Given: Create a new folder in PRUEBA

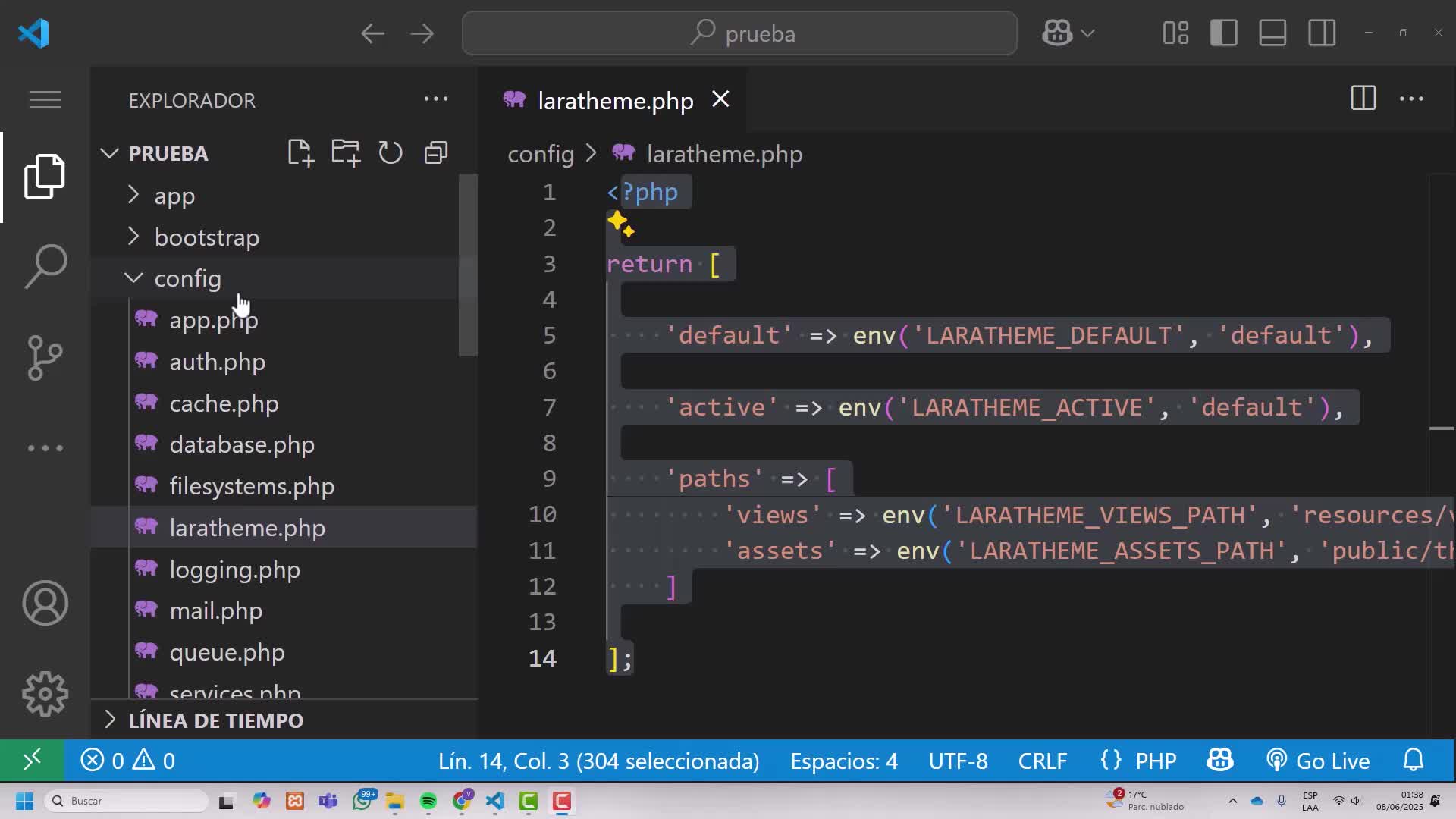Looking at the screenshot, I should coord(346,153).
